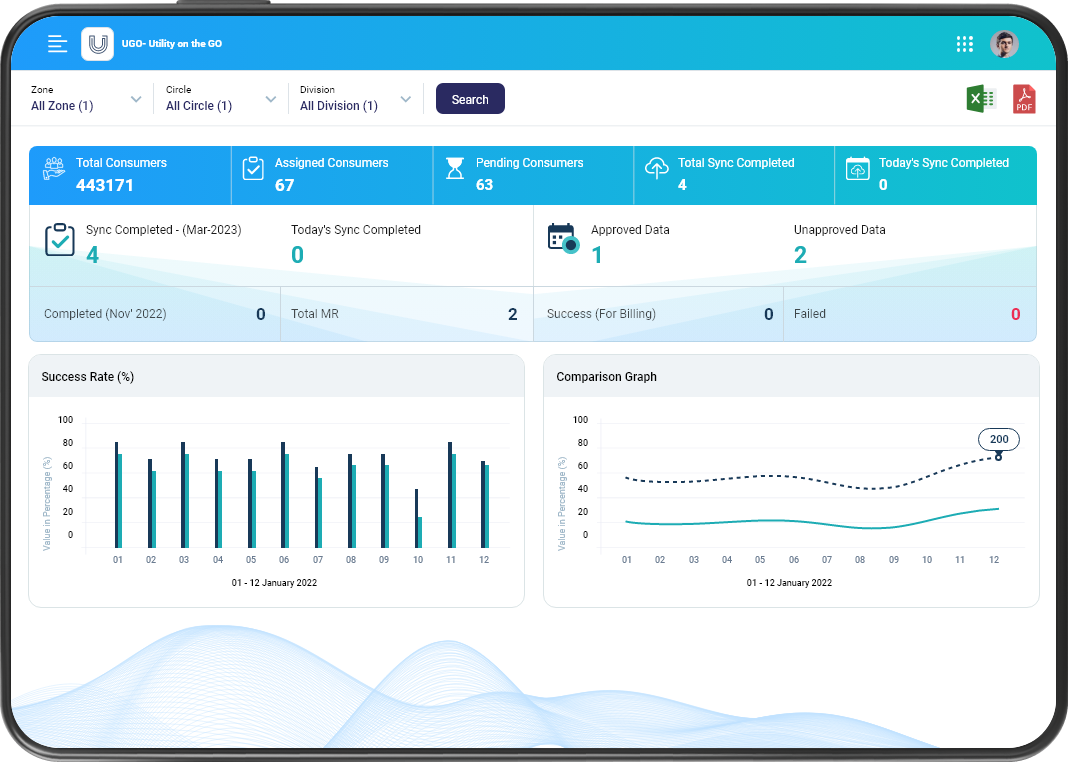
Task: Export report as PDF
Action: click(1024, 99)
